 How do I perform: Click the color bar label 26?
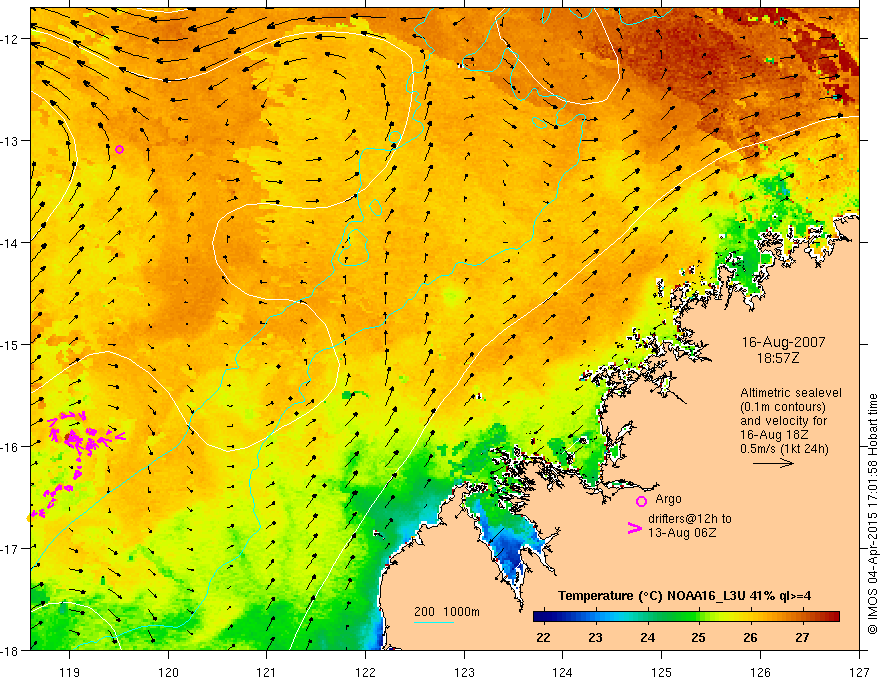(750, 638)
